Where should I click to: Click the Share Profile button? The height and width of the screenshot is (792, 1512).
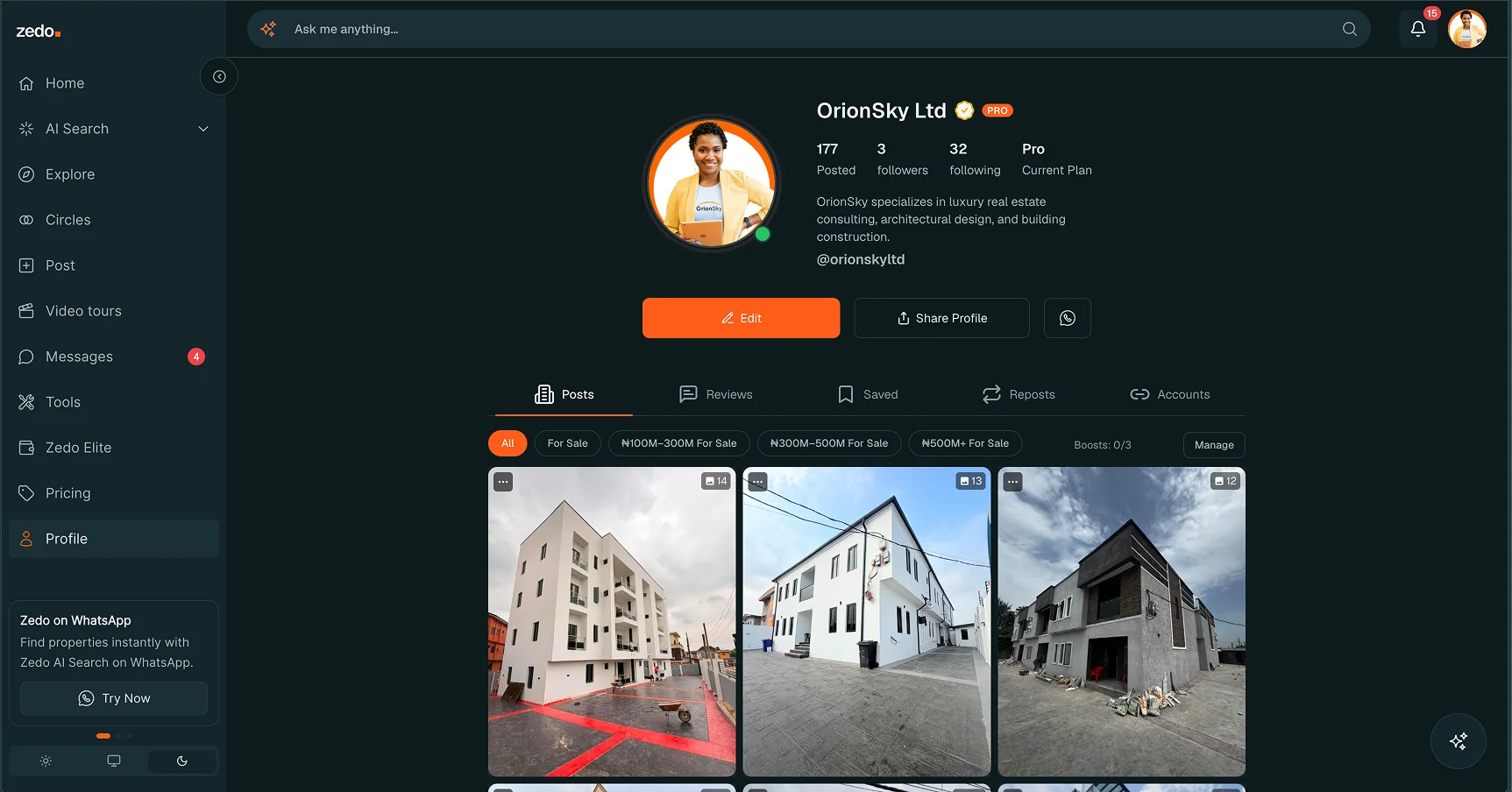click(941, 318)
